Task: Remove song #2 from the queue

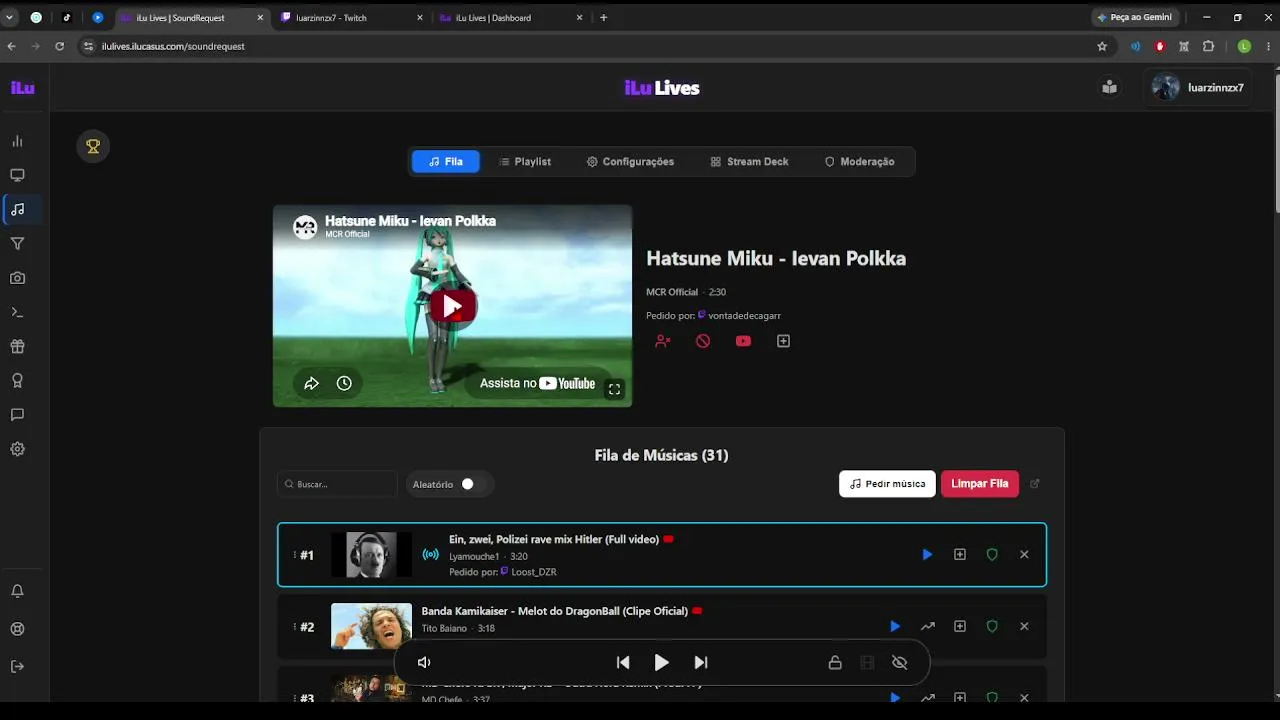Action: 1024,627
